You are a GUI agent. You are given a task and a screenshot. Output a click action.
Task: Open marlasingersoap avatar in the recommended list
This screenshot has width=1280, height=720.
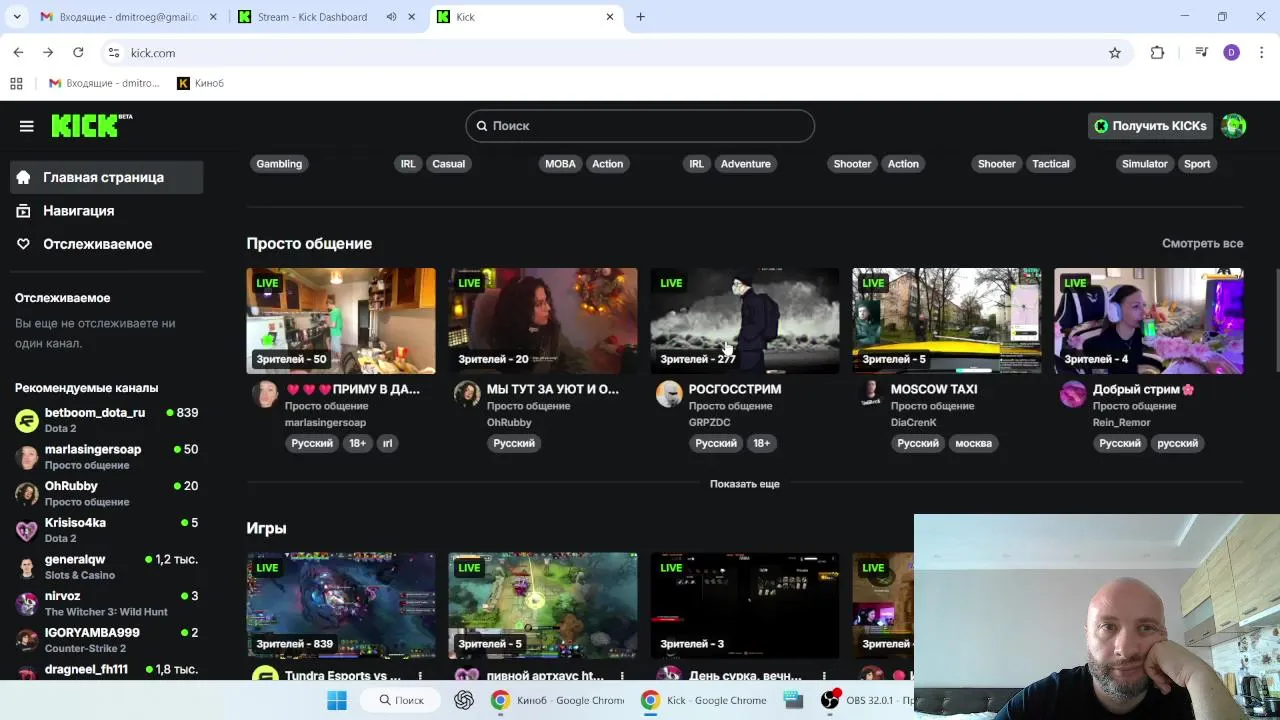pyautogui.click(x=27, y=457)
